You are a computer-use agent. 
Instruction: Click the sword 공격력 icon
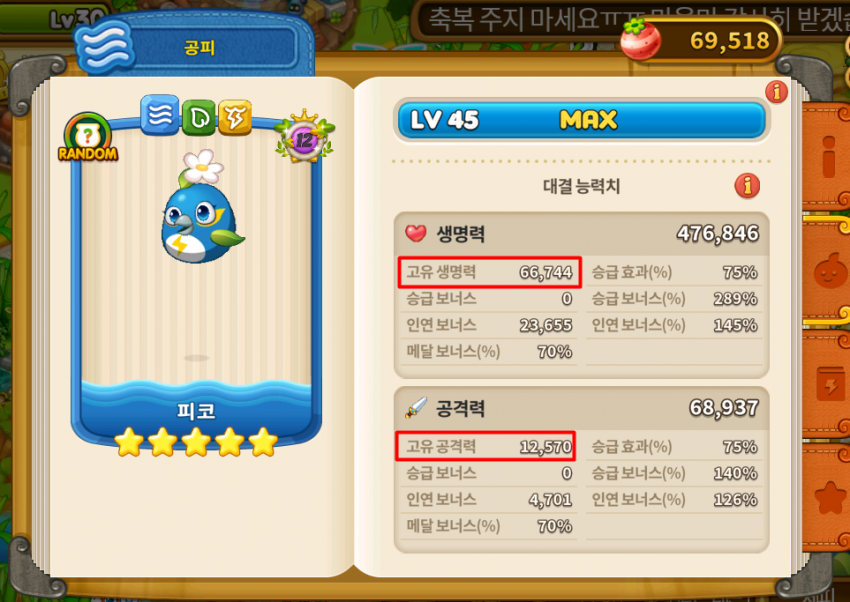tap(416, 408)
